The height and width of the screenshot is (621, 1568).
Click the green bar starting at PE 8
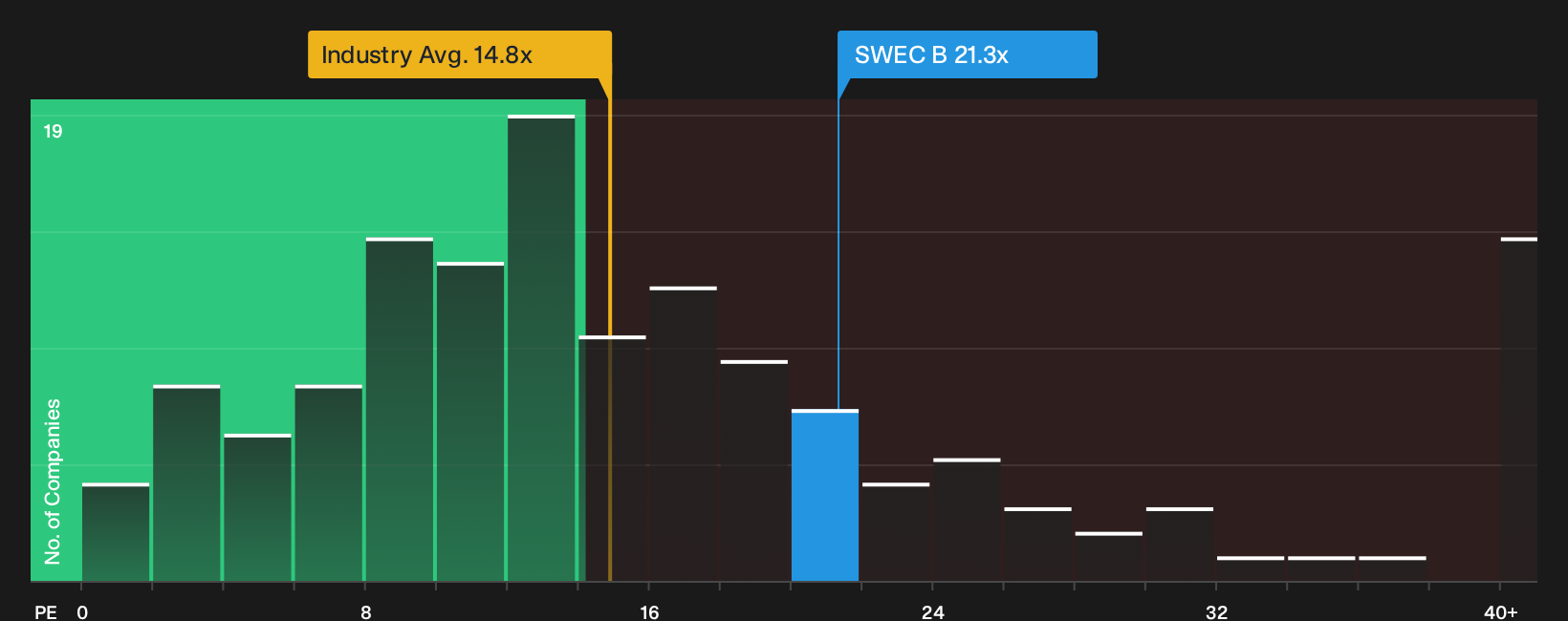click(400, 410)
